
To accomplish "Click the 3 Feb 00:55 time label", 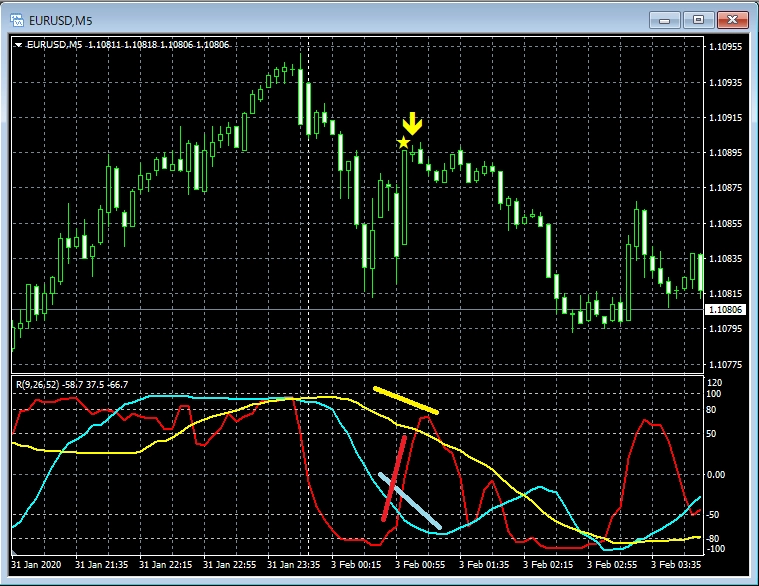I will click(420, 565).
